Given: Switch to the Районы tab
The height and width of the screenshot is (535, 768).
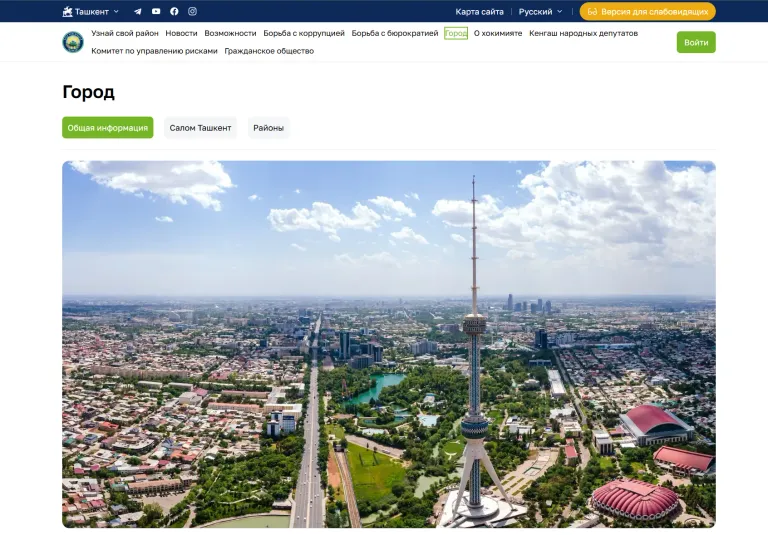Looking at the screenshot, I should click(268, 127).
